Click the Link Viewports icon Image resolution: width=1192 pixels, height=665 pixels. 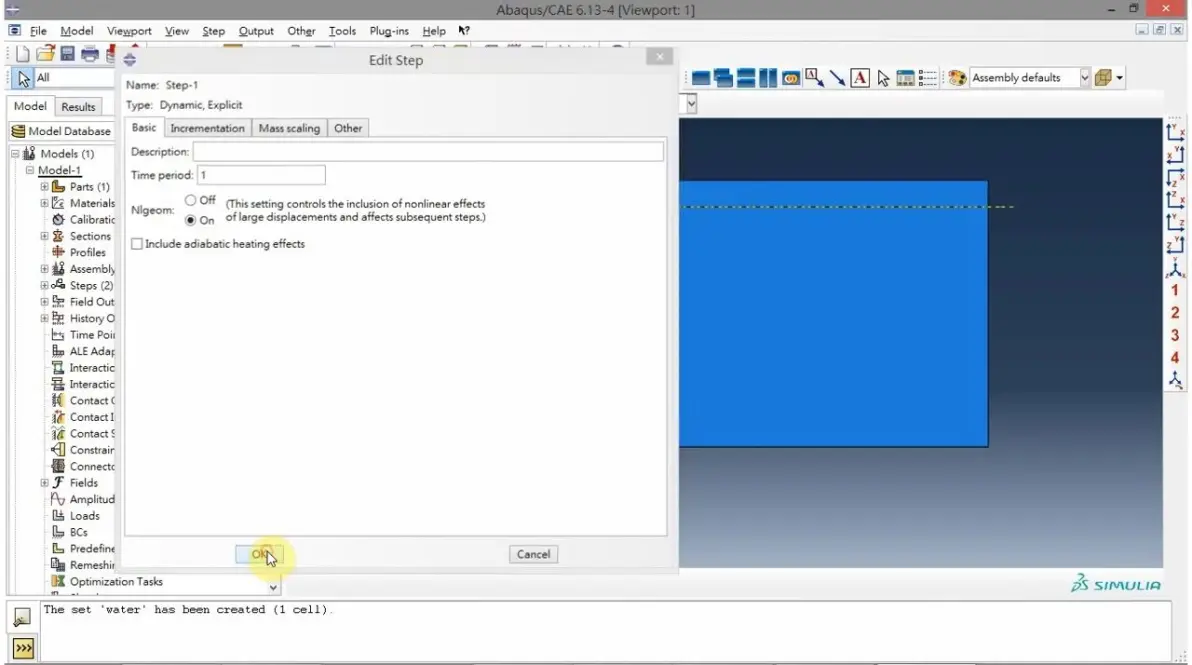[791, 78]
